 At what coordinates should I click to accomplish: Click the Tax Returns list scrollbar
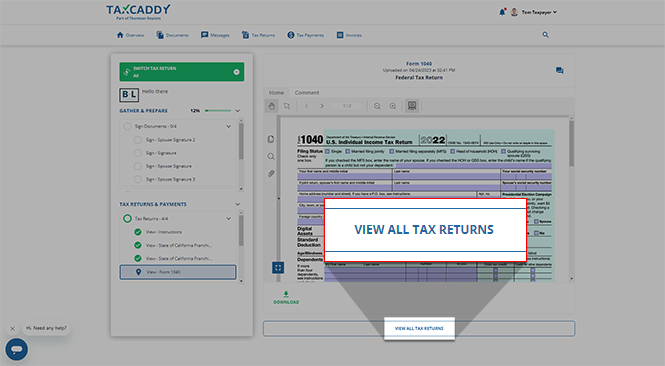coord(241,231)
